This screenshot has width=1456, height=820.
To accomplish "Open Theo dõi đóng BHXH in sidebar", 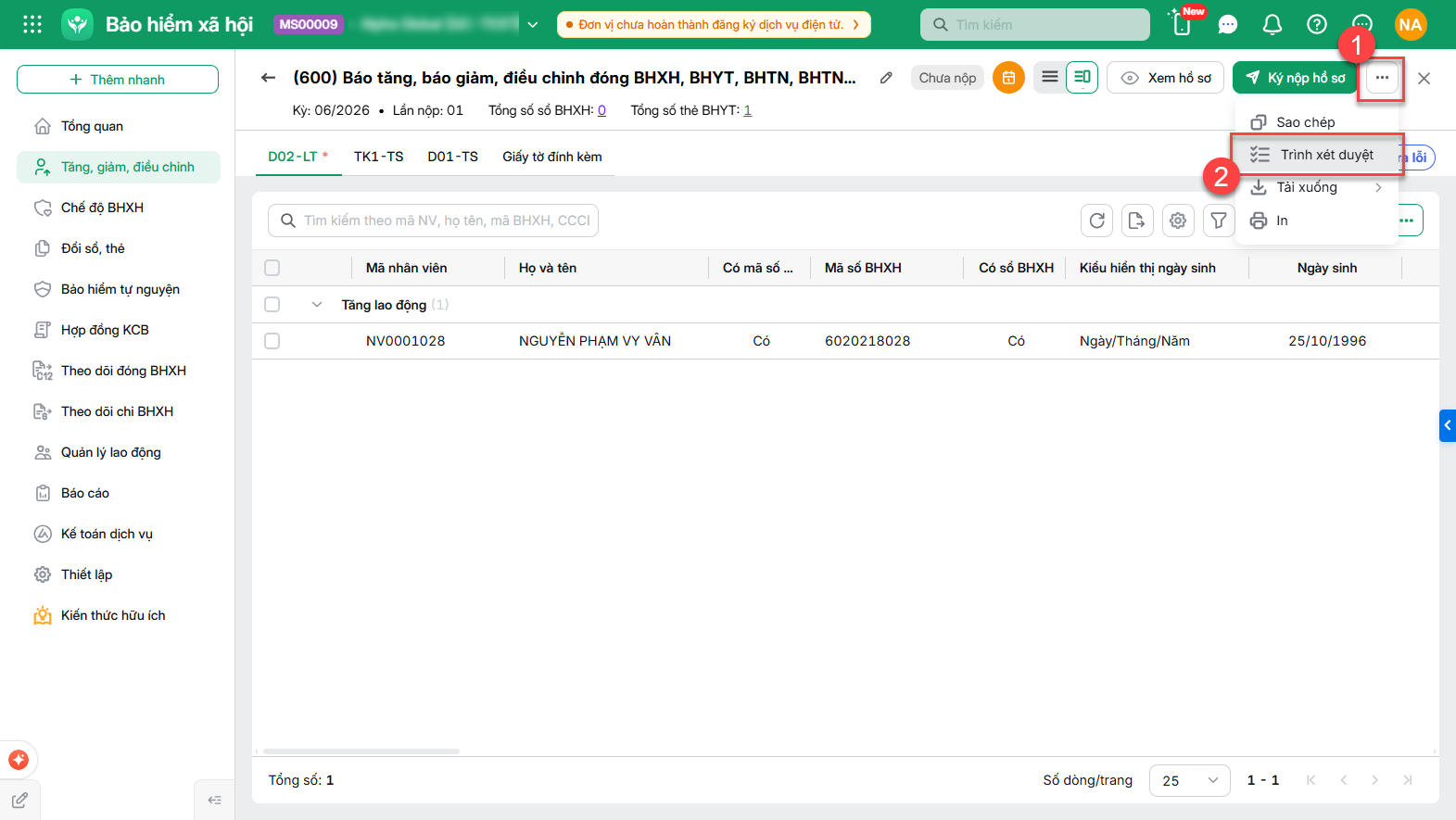I will [119, 371].
